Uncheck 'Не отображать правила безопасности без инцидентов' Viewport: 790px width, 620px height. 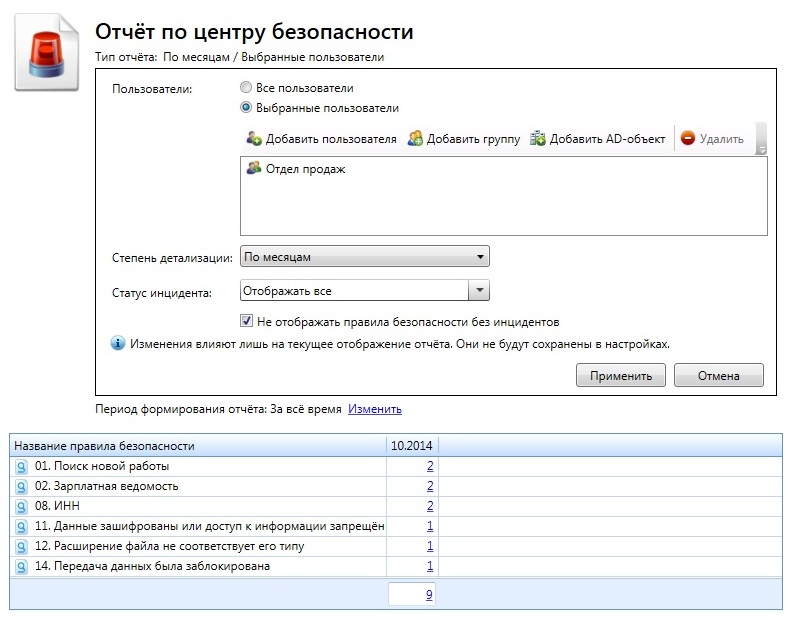pos(246,322)
